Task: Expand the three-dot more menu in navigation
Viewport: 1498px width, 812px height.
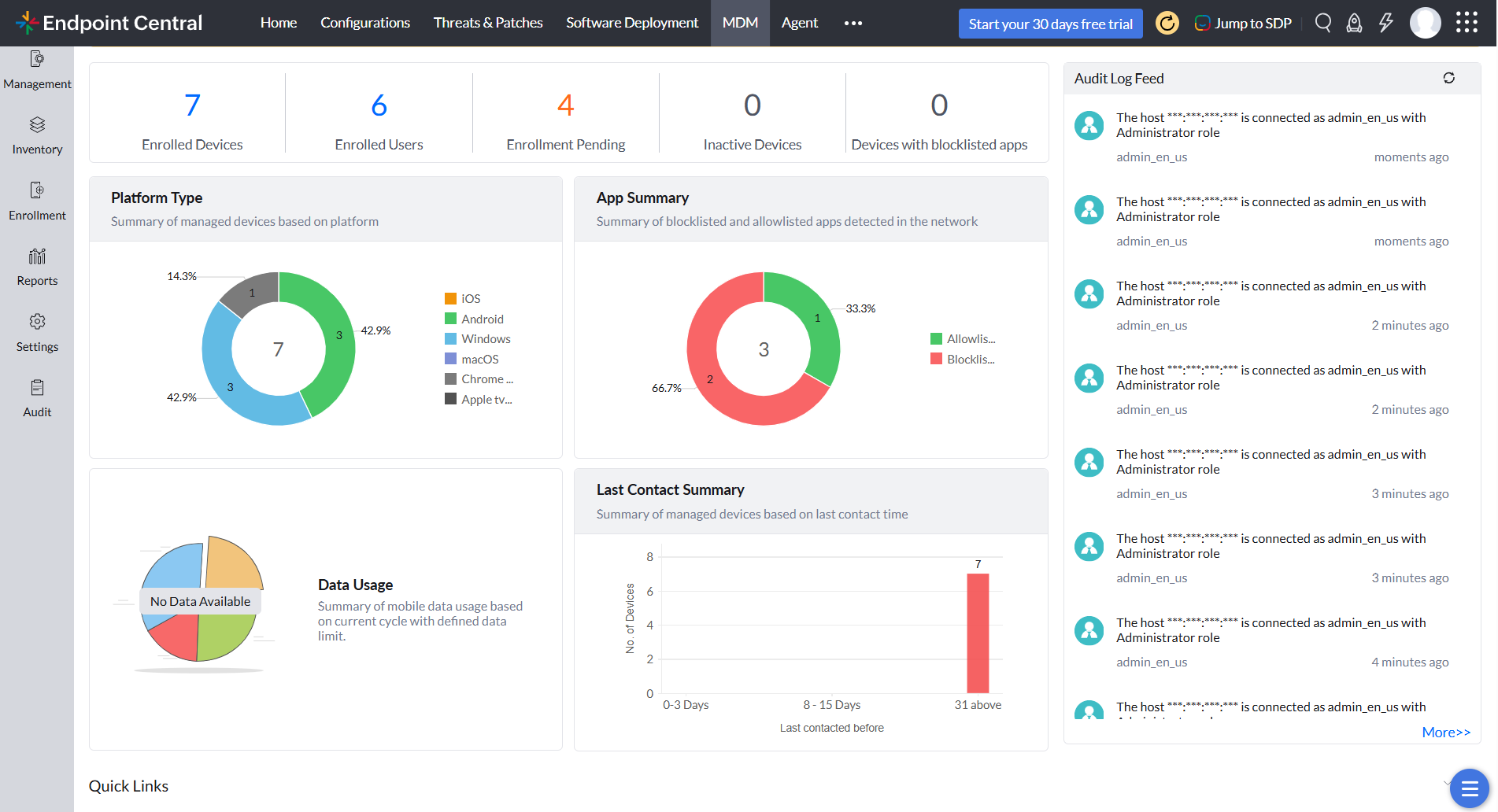Action: 853,24
